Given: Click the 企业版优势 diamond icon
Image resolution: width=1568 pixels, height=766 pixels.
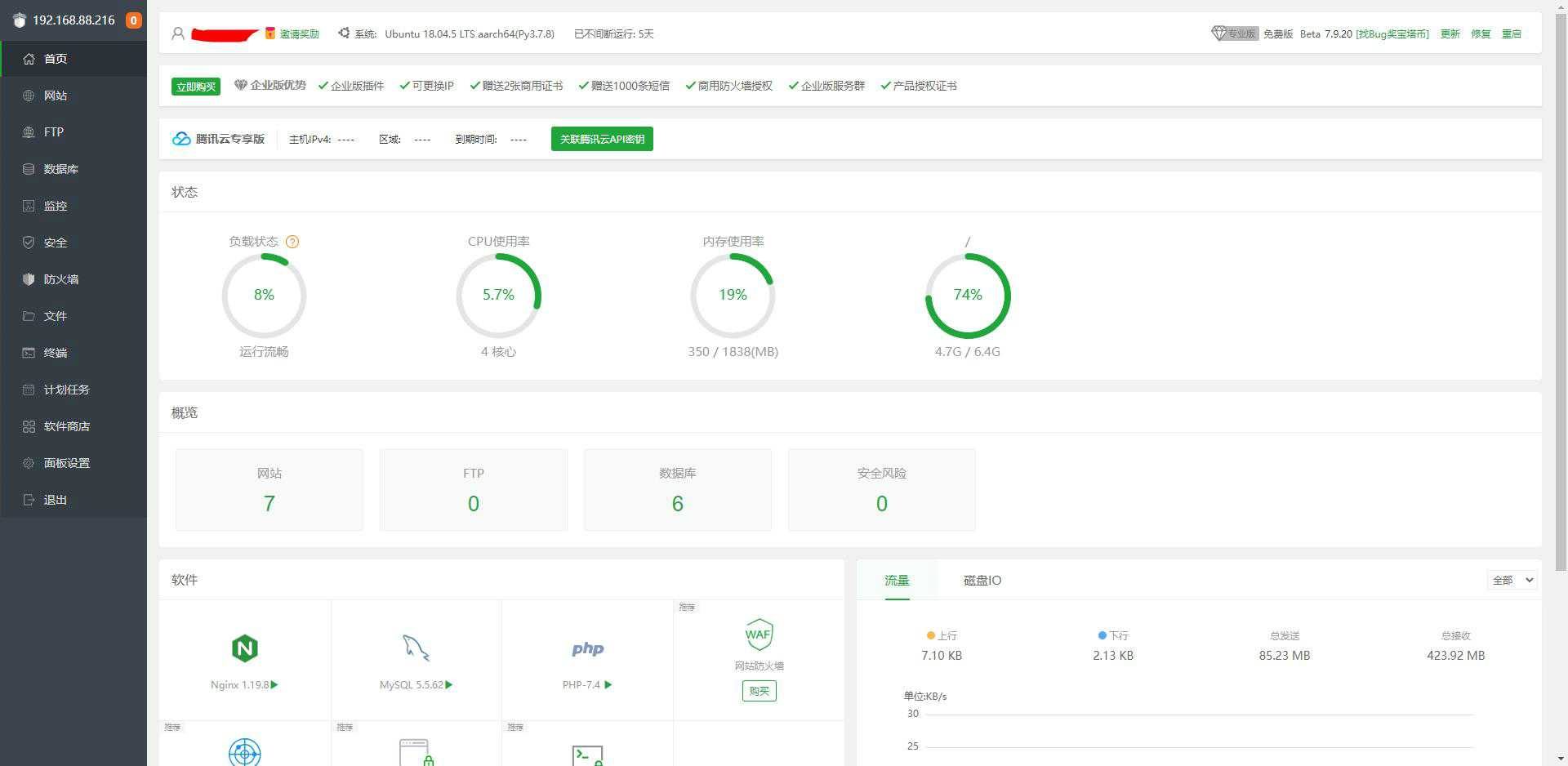Looking at the screenshot, I should [240, 85].
